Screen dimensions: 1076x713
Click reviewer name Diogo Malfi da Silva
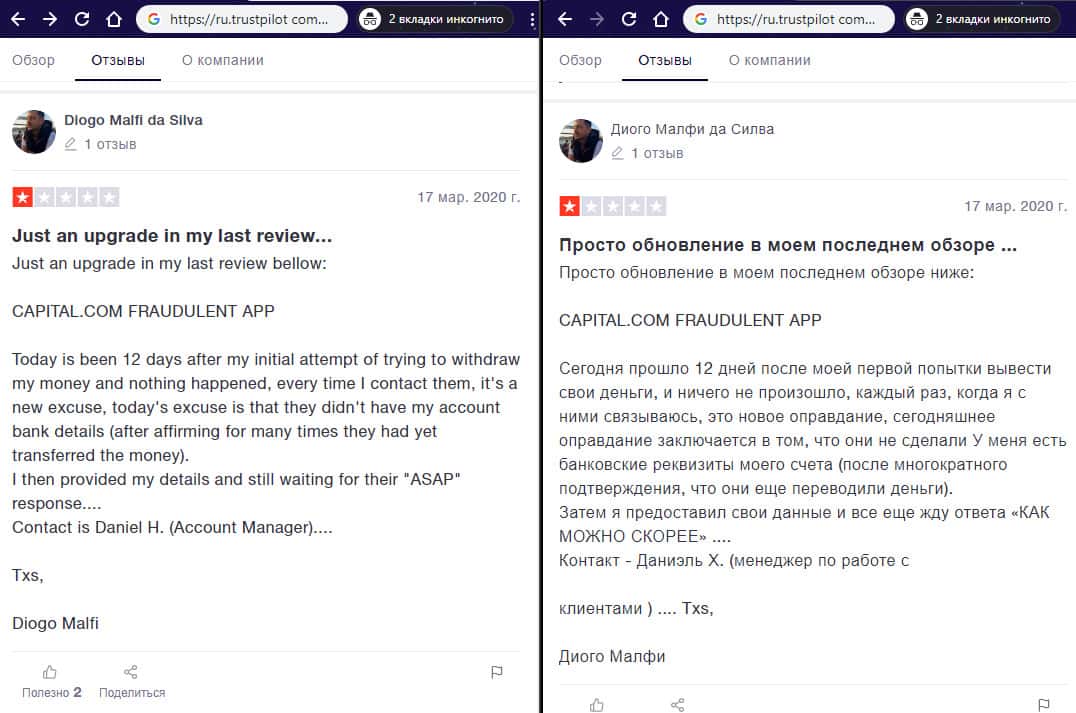(x=133, y=120)
